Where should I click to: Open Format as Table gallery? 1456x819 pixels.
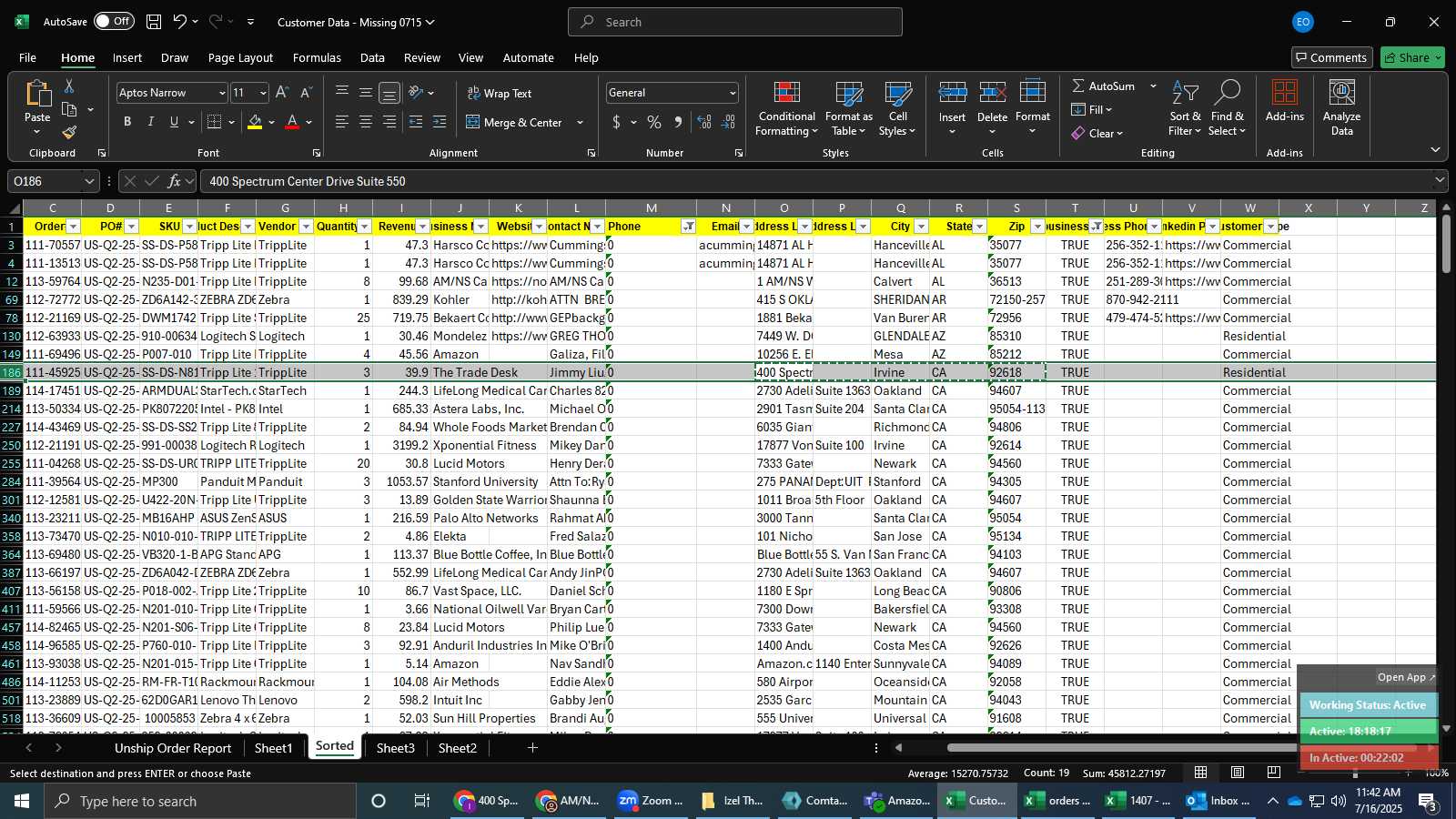(x=848, y=109)
